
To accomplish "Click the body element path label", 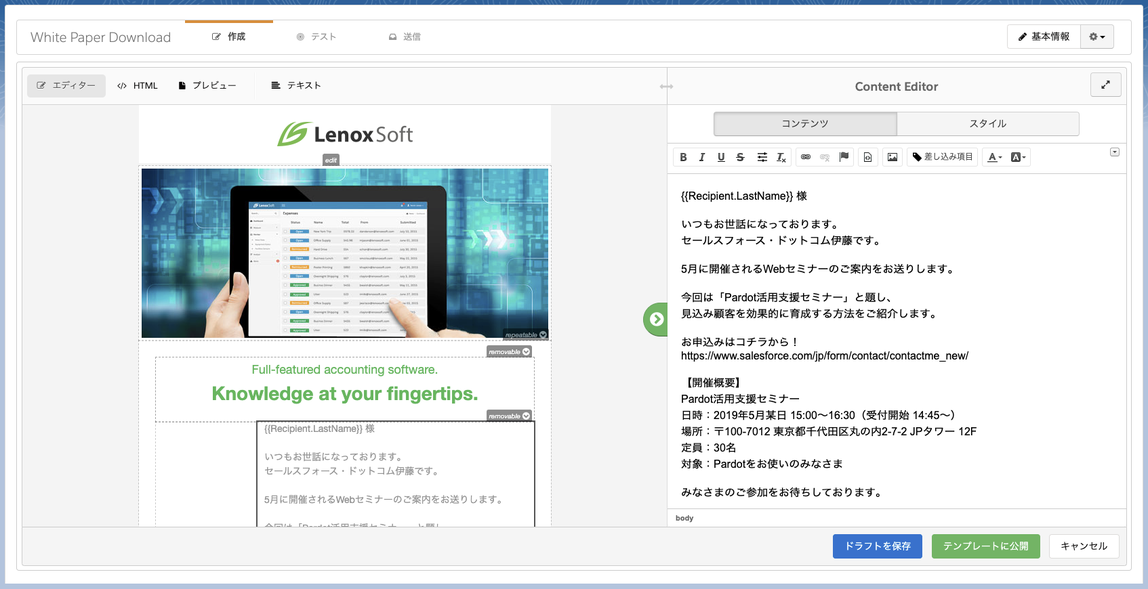I will click(x=685, y=518).
